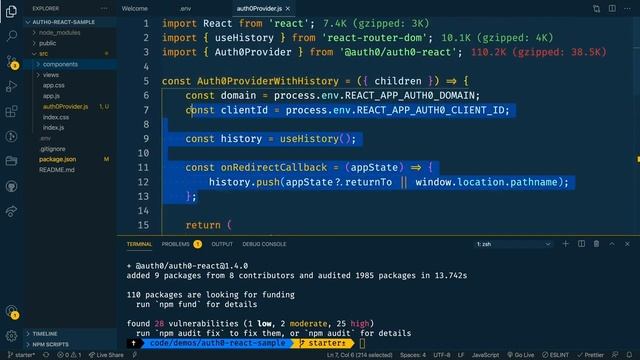
Task: Select the TERMINAL panel tab
Action: coord(139,244)
